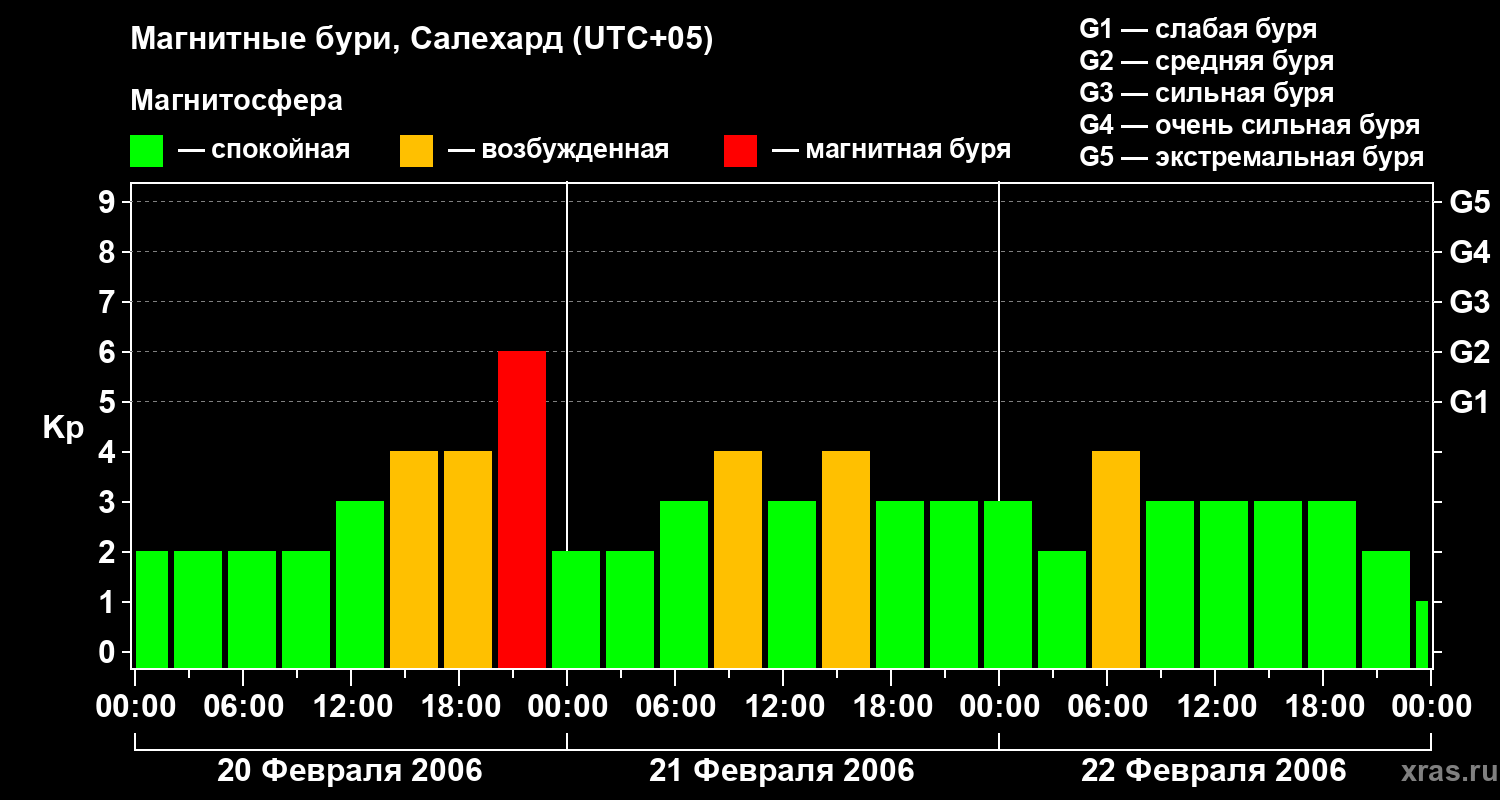
Task: Click the red 'магнитная буря' legend swatch
Action: pyautogui.click(x=741, y=151)
